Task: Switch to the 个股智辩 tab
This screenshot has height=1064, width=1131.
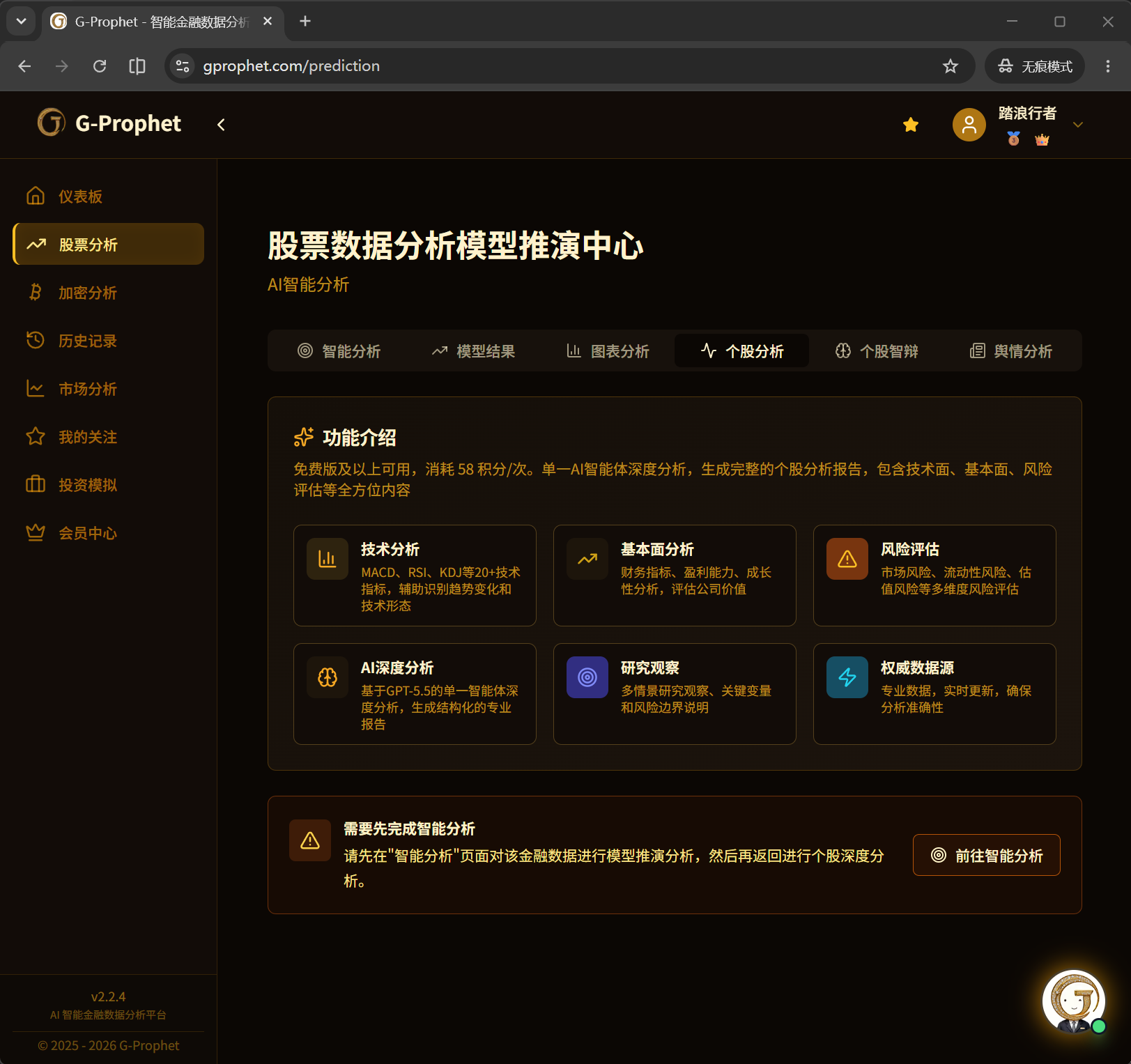Action: (x=877, y=351)
